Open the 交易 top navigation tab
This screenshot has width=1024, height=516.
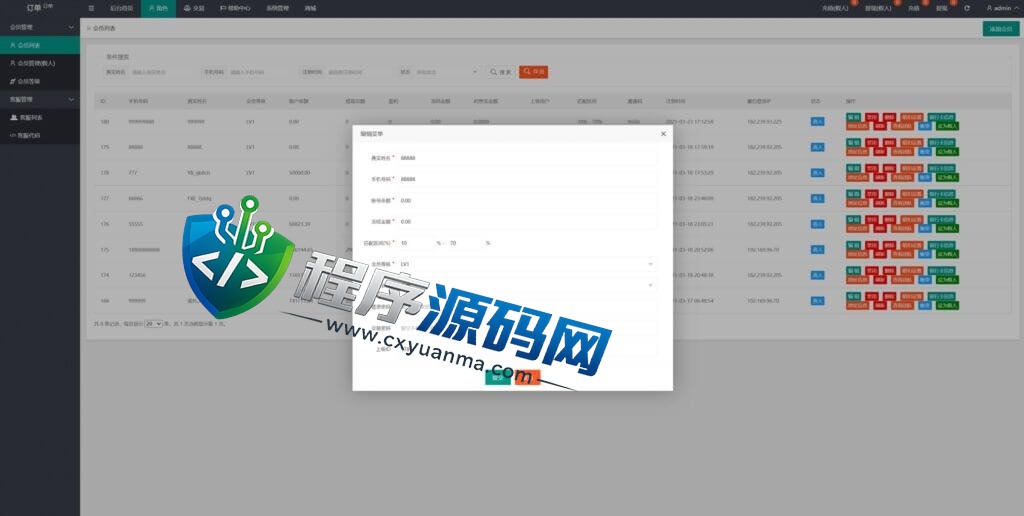(x=194, y=8)
